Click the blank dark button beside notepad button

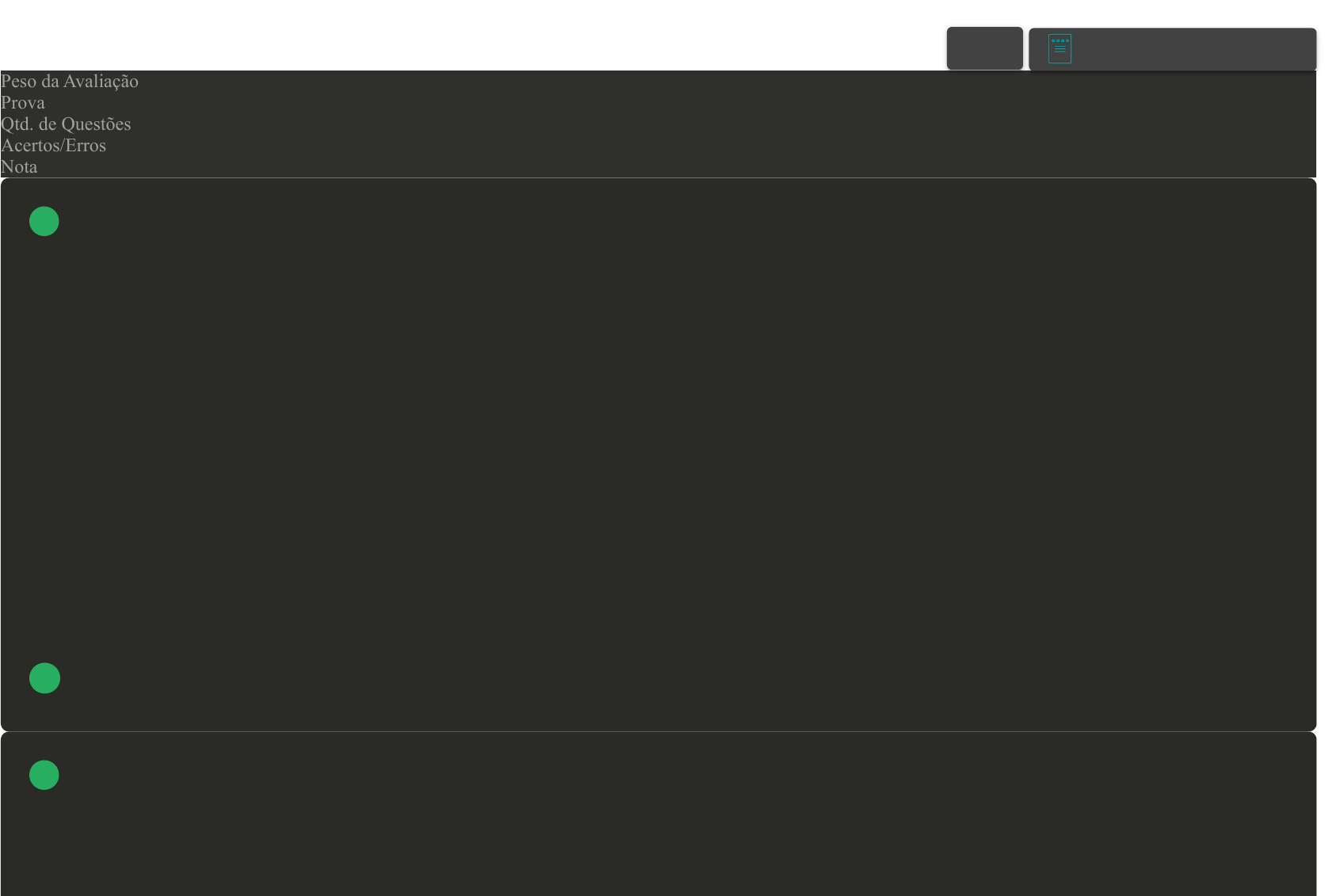[x=984, y=48]
